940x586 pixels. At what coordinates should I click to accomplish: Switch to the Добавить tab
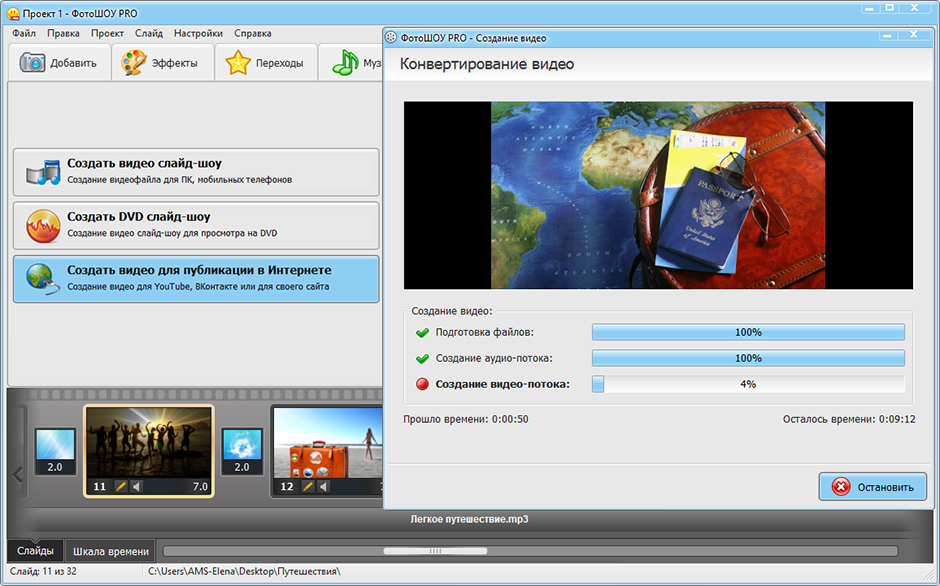click(x=59, y=62)
